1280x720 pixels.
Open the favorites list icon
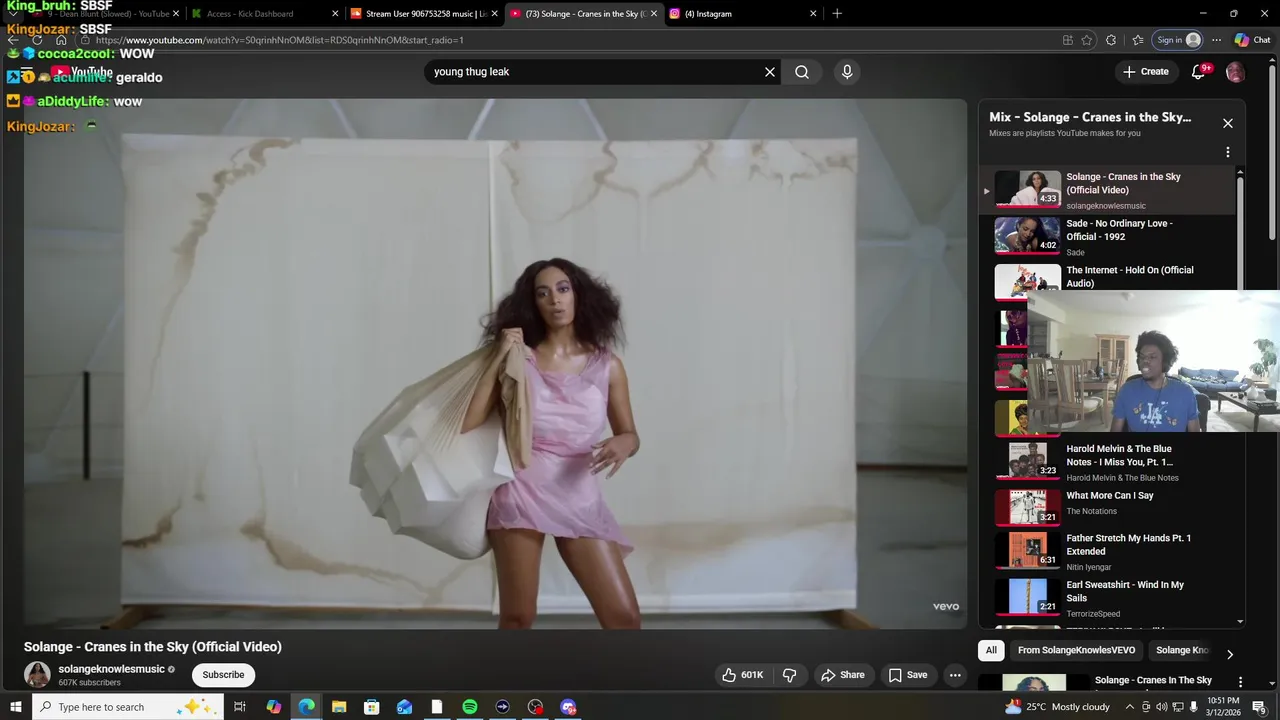(x=1138, y=40)
